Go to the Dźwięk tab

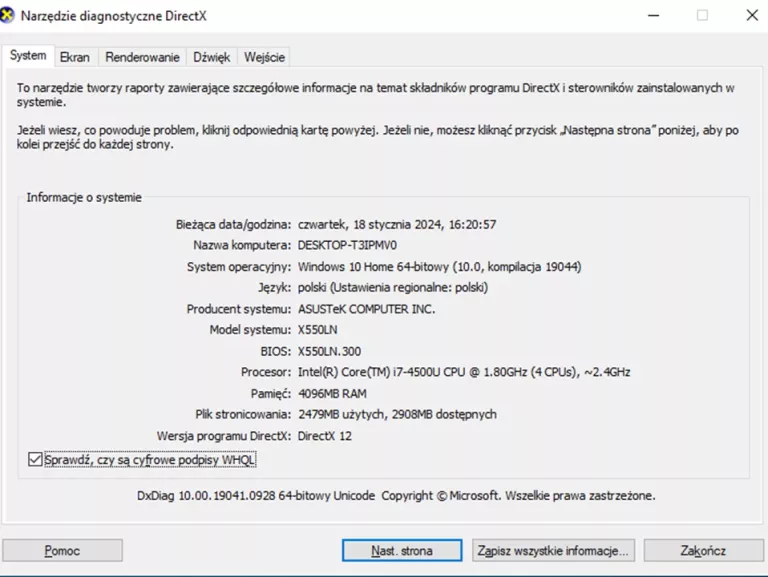[212, 57]
